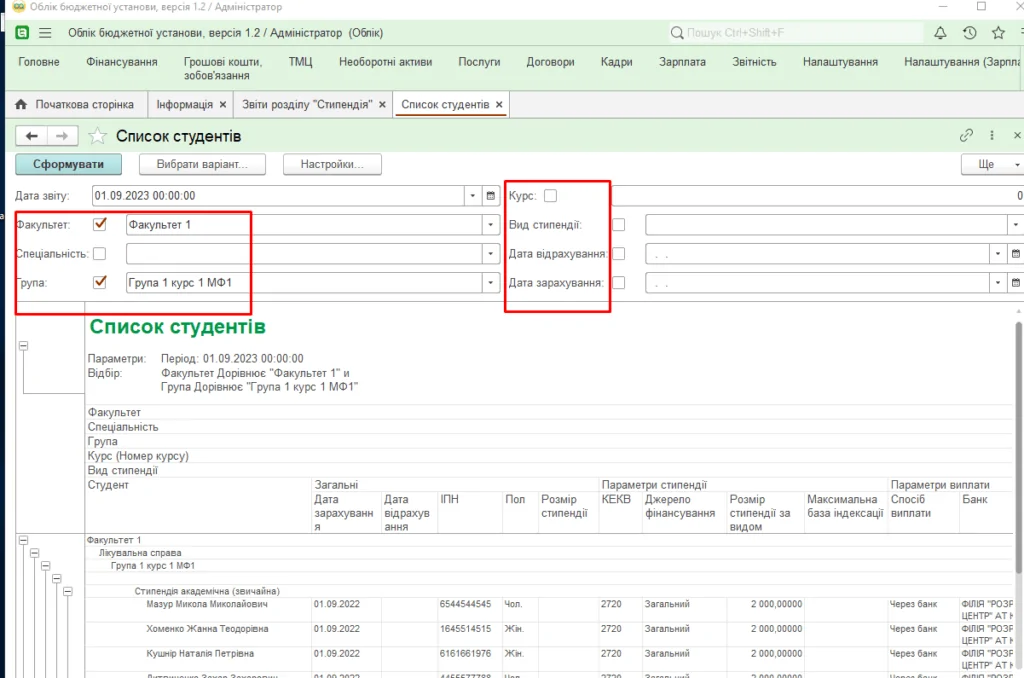
Task: Enable the Дата зарахування filter checkbox
Action: pos(618,283)
